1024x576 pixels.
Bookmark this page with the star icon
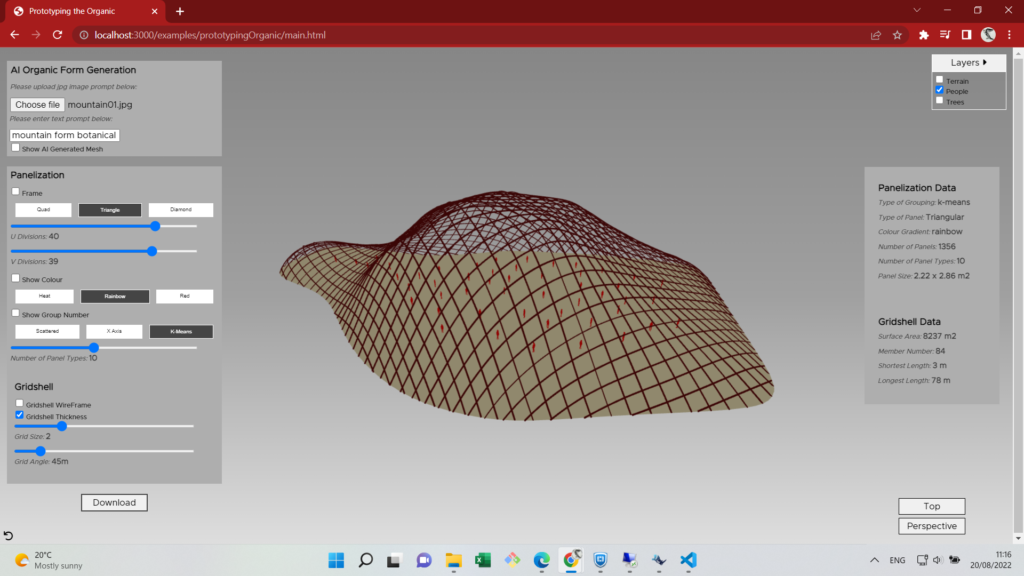point(897,35)
